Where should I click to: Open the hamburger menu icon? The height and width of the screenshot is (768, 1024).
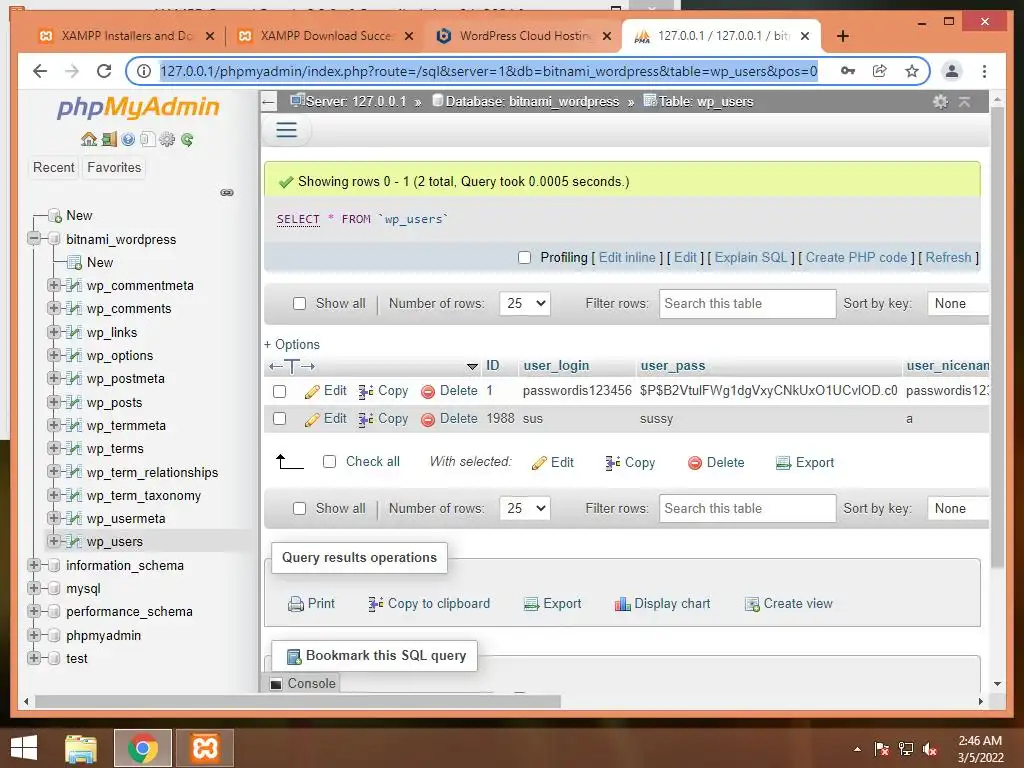[287, 129]
